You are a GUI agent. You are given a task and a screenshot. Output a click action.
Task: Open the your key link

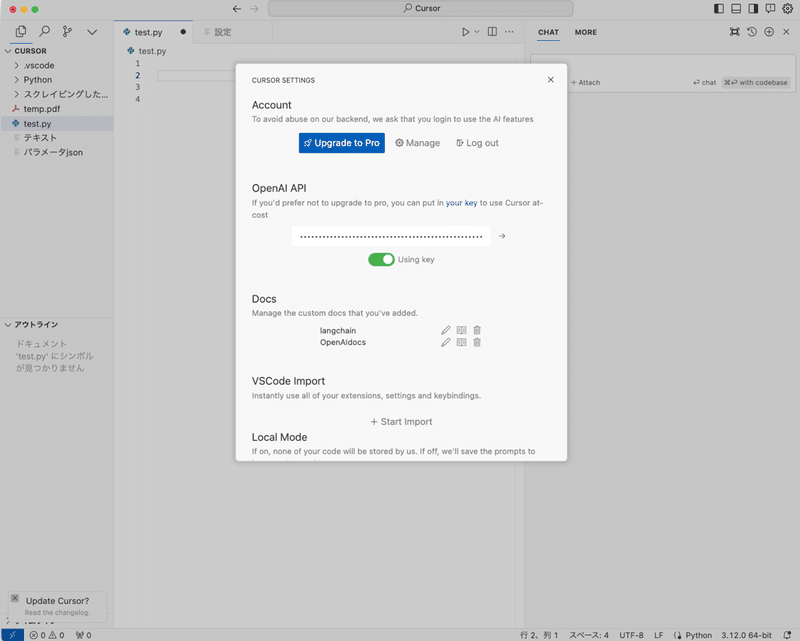461,203
